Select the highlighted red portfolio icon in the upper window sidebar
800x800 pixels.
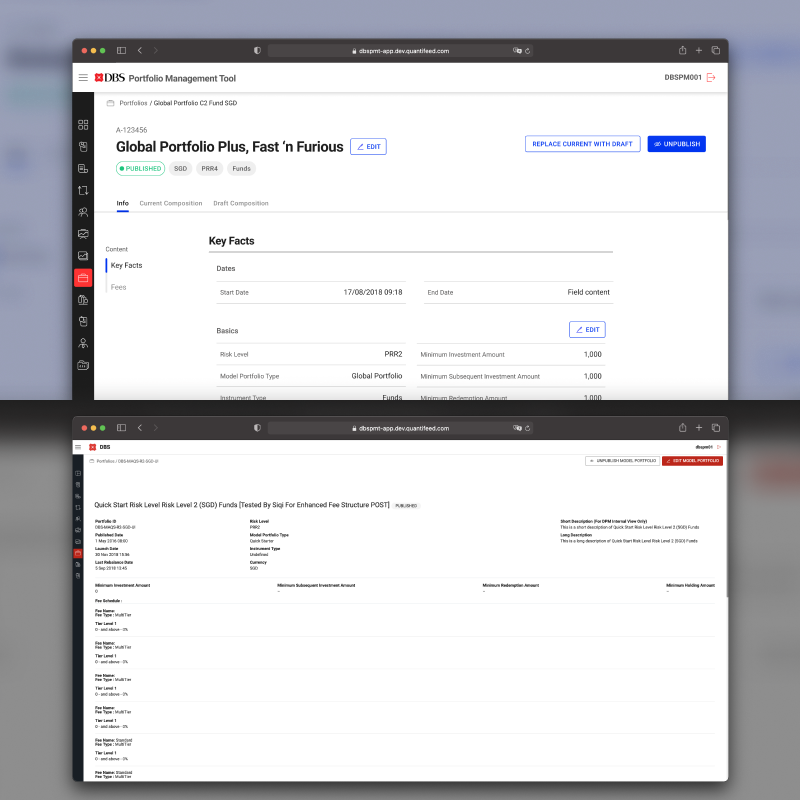pyautogui.click(x=83, y=277)
